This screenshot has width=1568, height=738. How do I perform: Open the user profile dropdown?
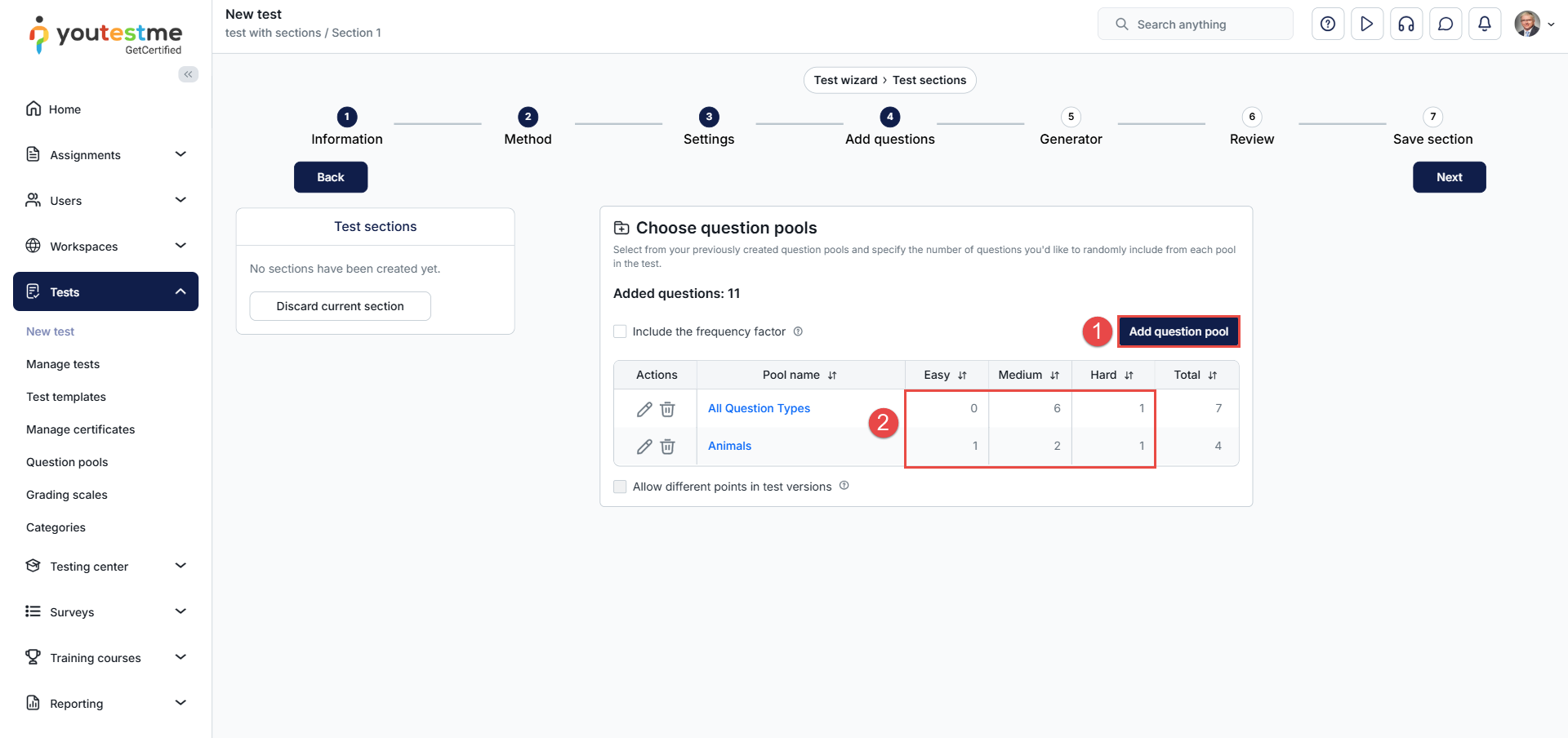1534,24
